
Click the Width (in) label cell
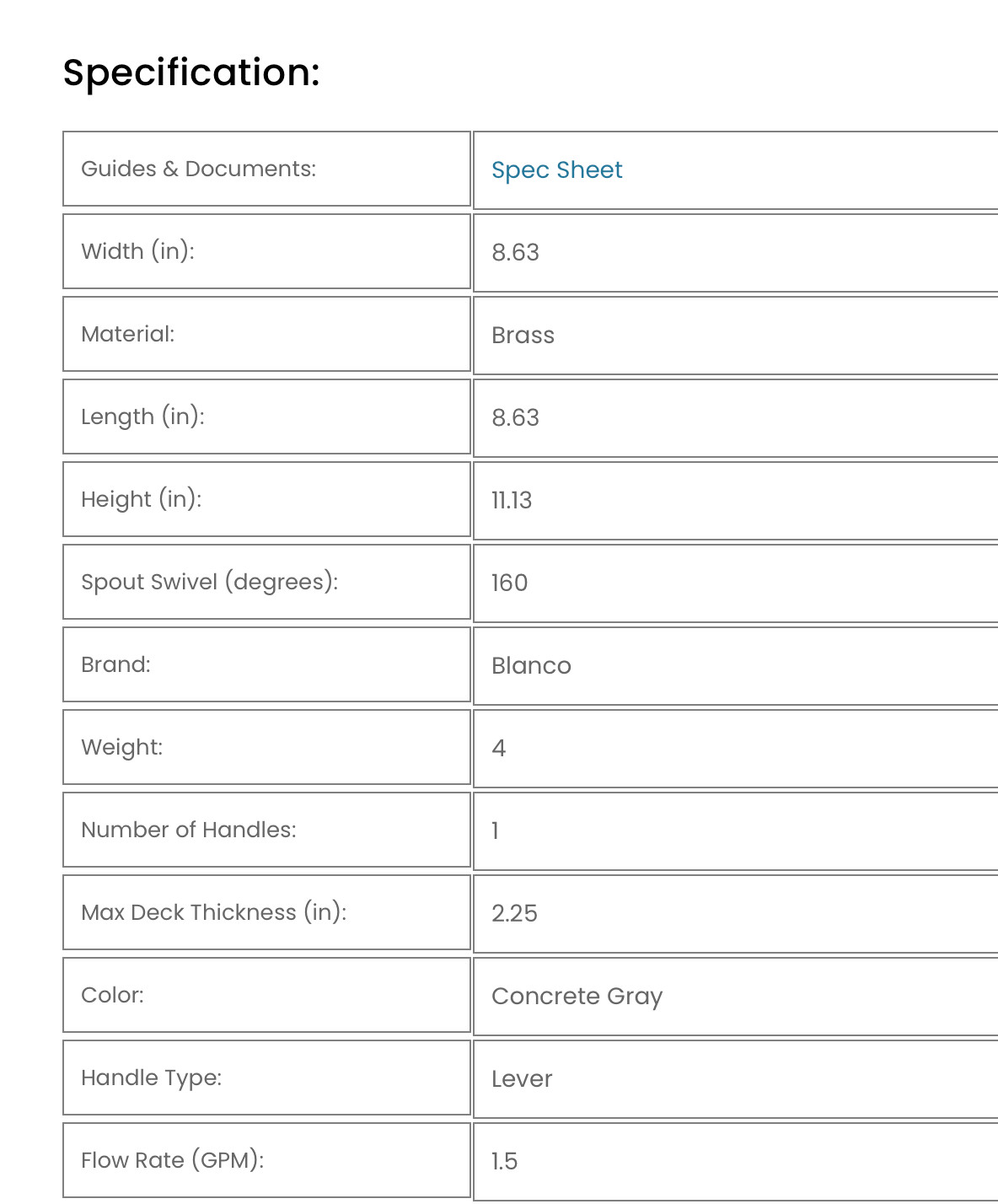[x=266, y=251]
